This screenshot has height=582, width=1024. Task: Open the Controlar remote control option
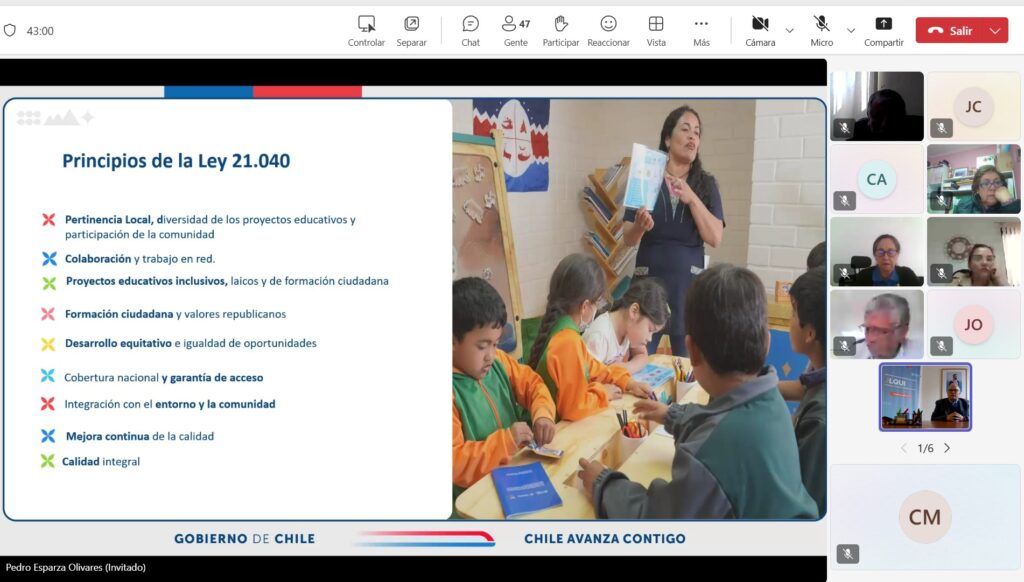[x=366, y=30]
